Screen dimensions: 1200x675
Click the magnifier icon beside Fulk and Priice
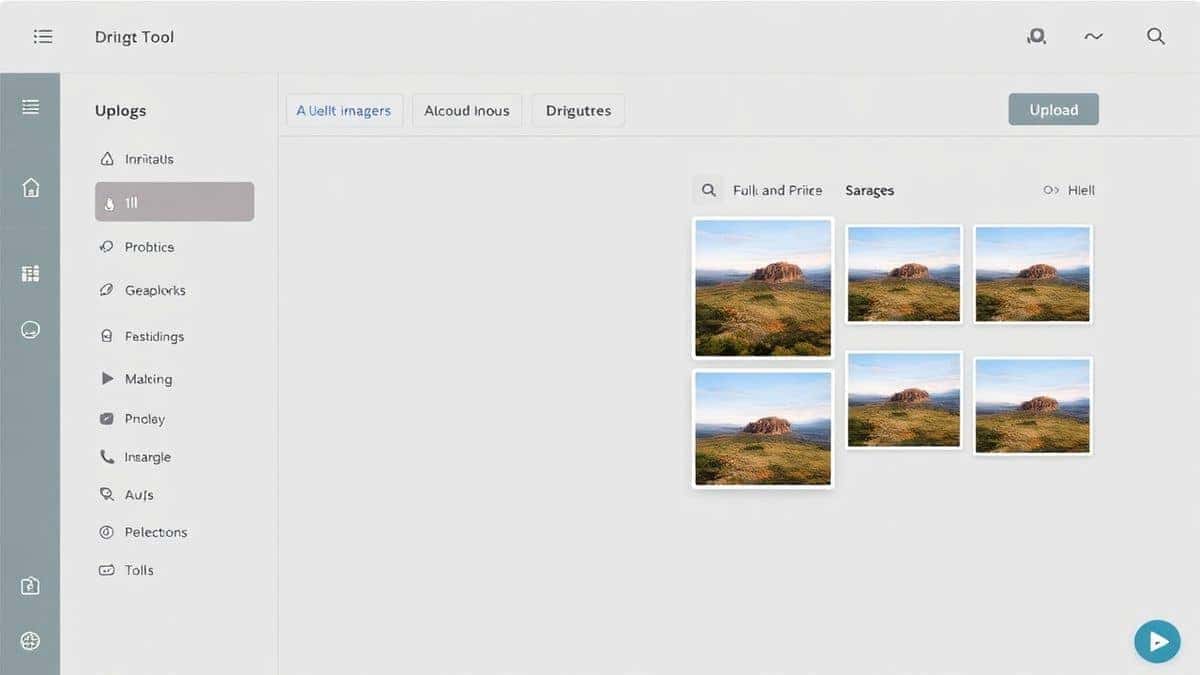pos(708,190)
